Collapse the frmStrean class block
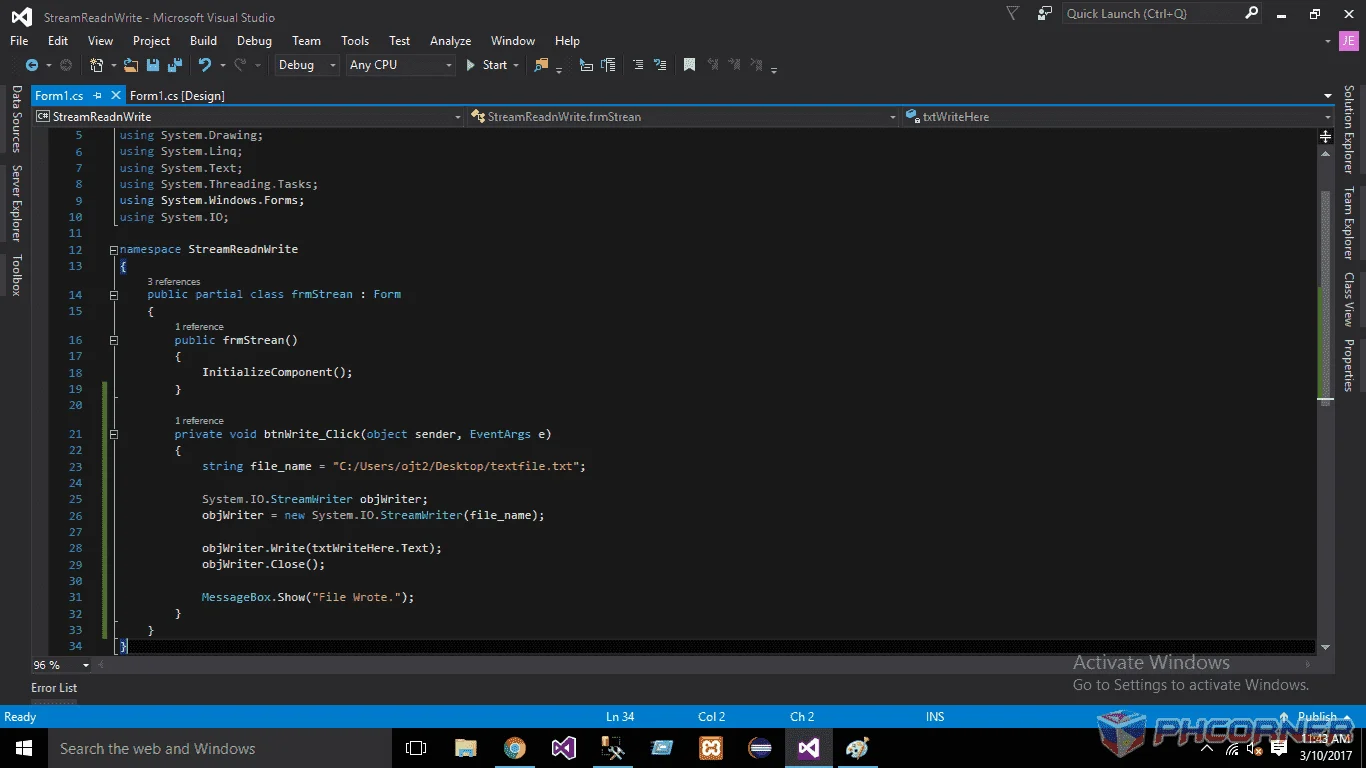1366x768 pixels. tap(113, 295)
